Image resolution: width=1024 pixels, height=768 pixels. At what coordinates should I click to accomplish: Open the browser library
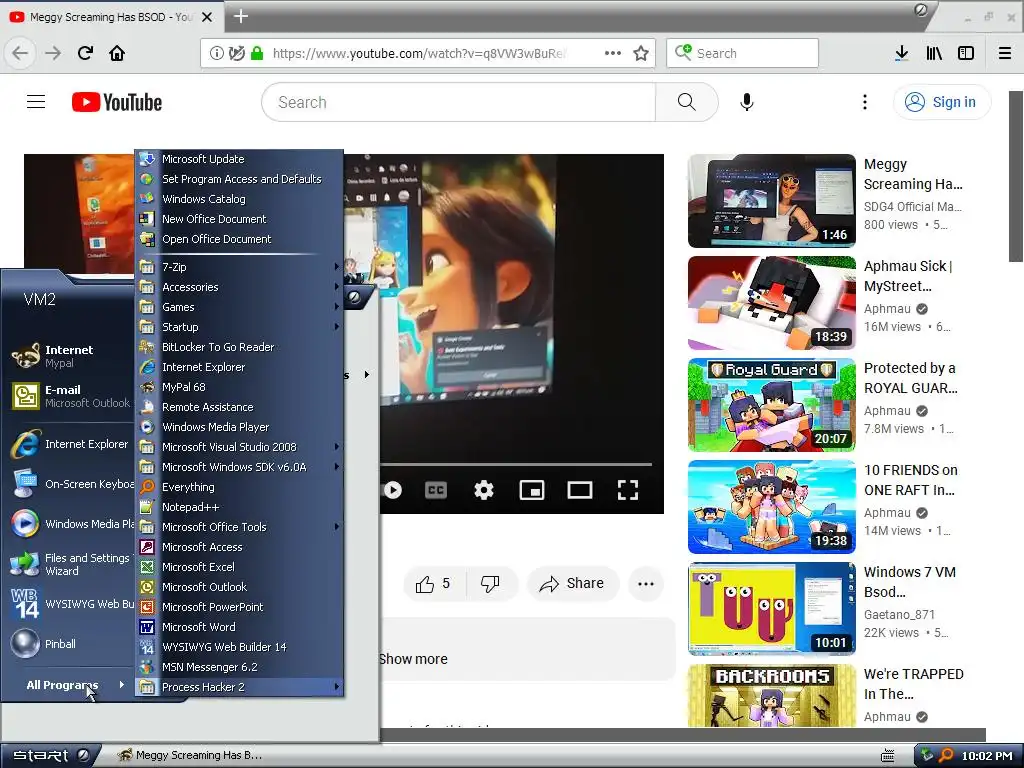click(x=934, y=53)
